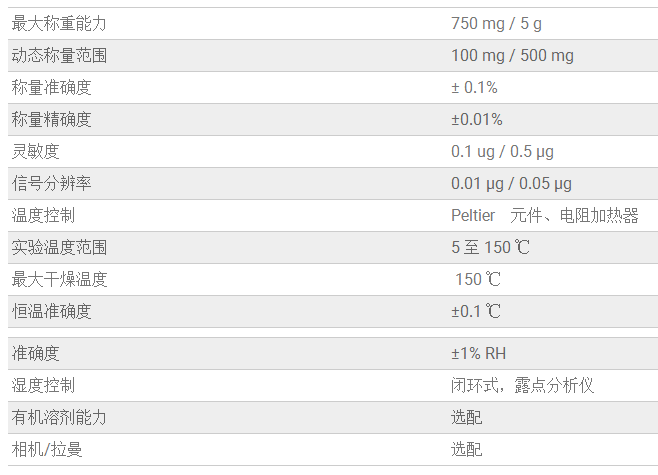Select the 5 至 150 ℃ value
The height and width of the screenshot is (475, 658).
[490, 247]
